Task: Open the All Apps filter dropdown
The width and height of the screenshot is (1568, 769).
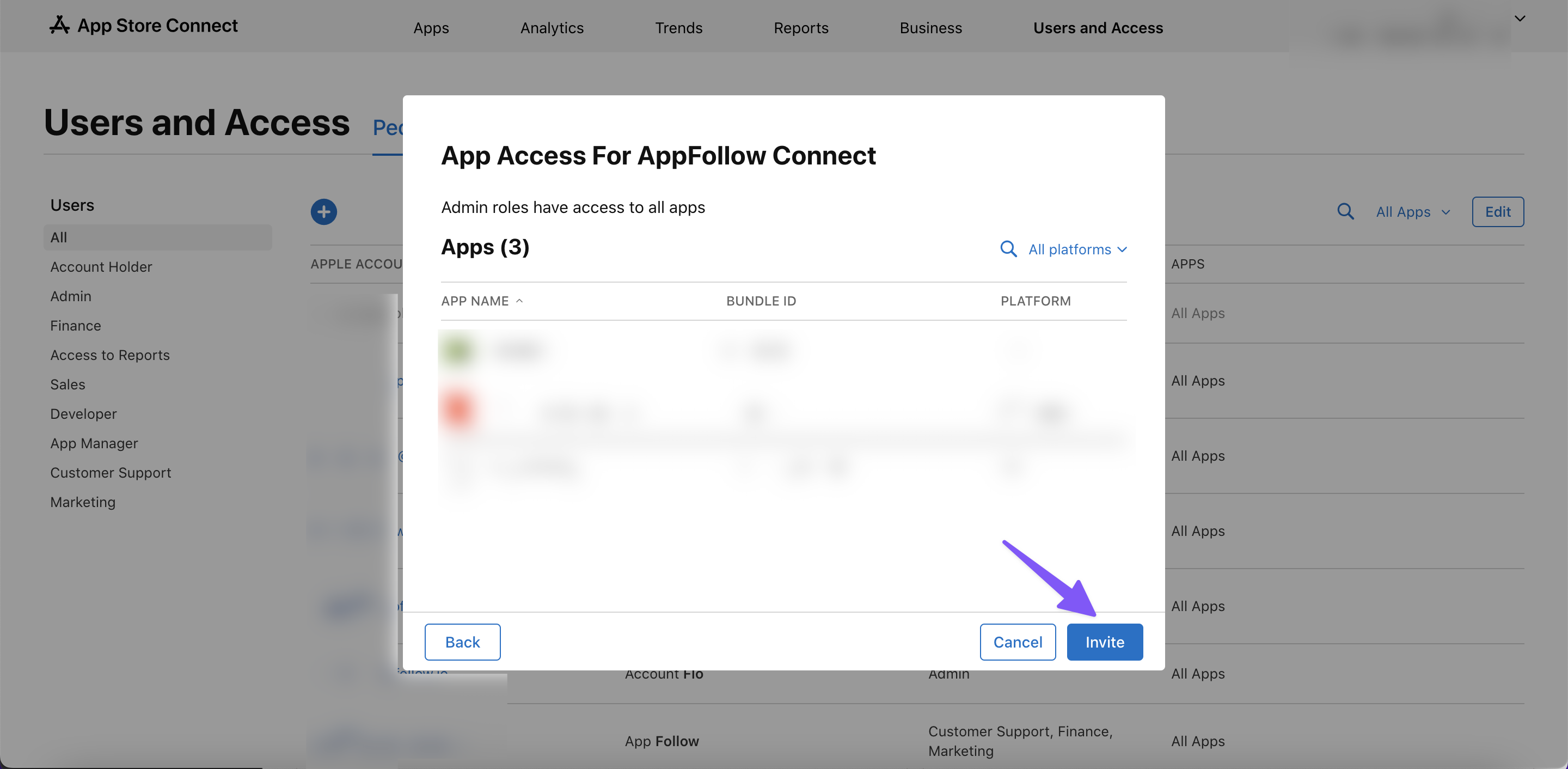Action: coord(1413,212)
